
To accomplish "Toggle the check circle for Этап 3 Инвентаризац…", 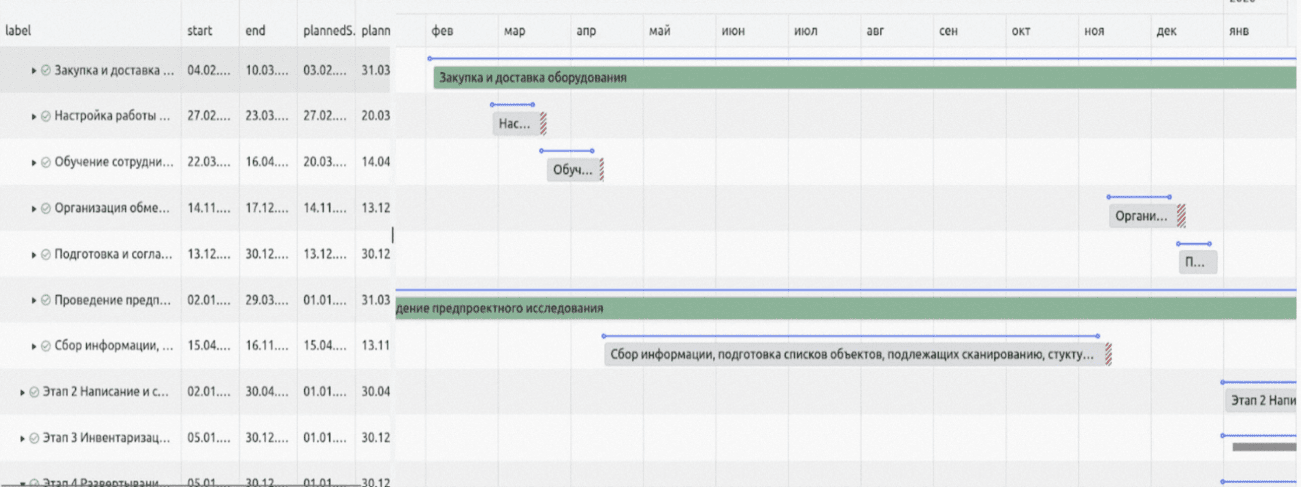I will (x=34, y=439).
